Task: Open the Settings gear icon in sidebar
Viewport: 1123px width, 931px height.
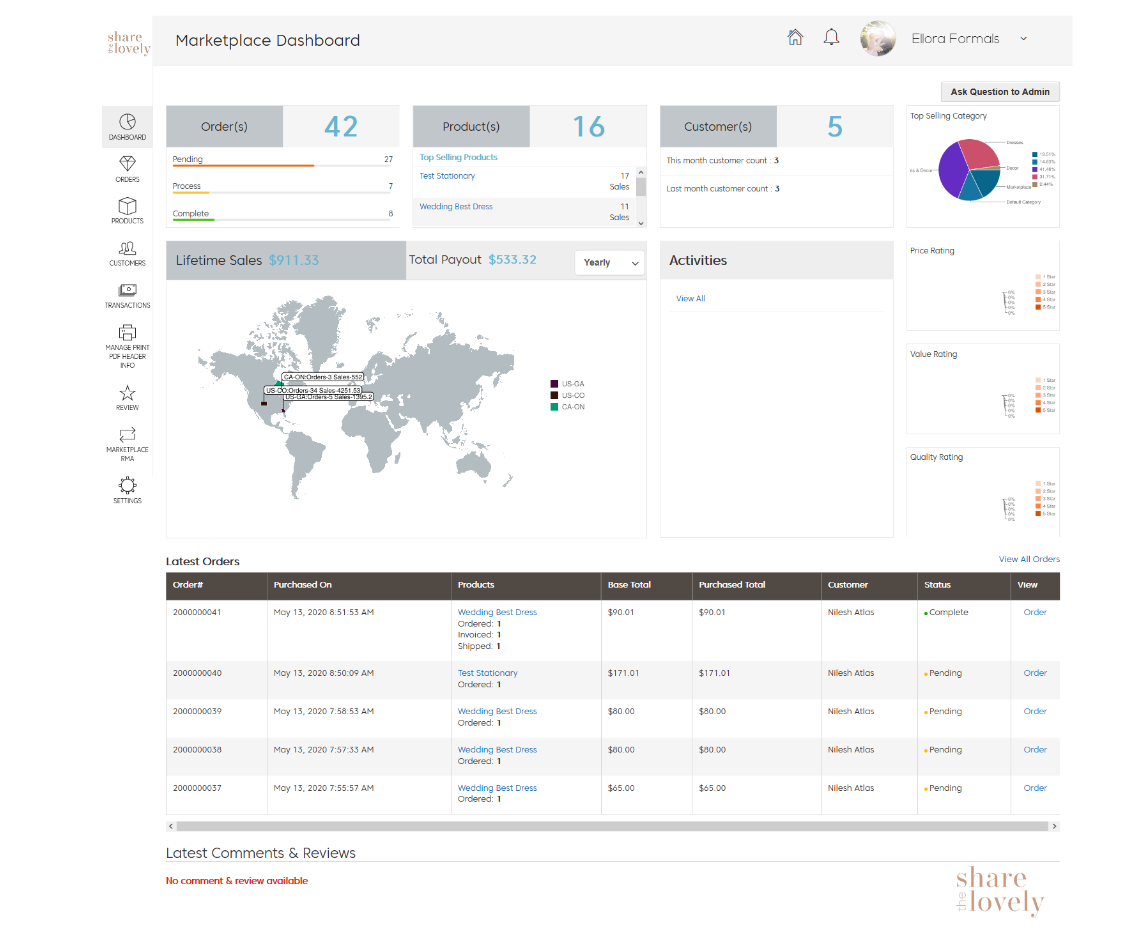Action: point(127,485)
